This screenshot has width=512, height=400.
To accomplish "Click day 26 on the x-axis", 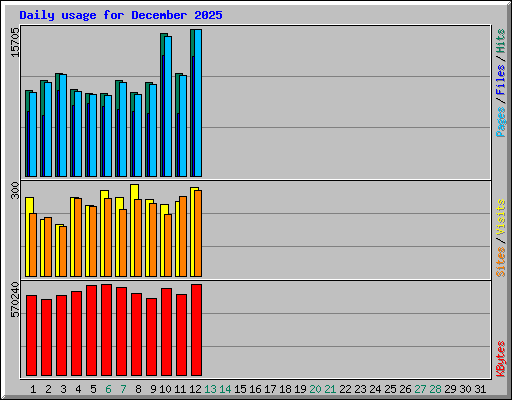I will pyautogui.click(x=405, y=389).
